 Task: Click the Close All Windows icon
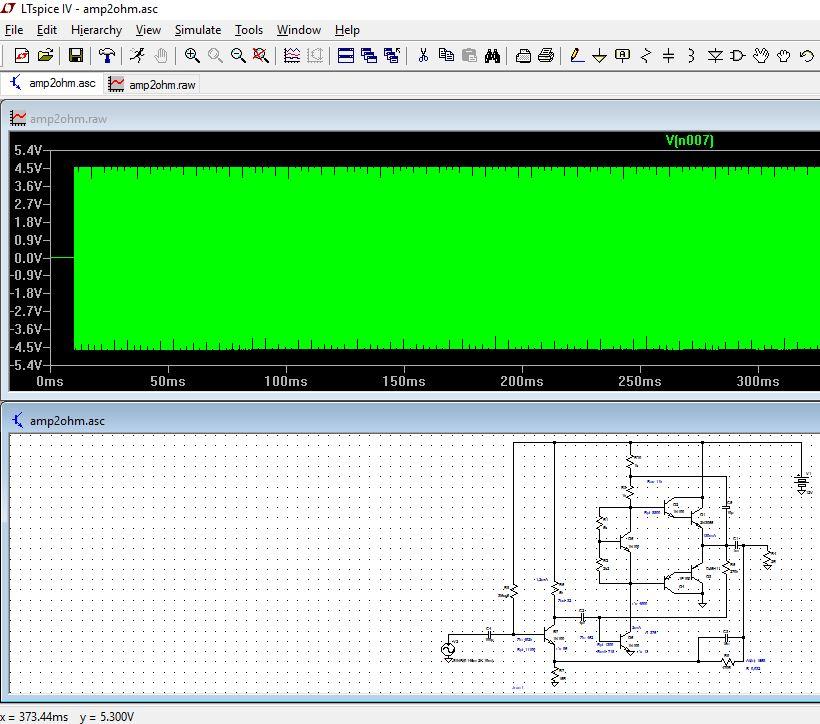click(x=392, y=55)
